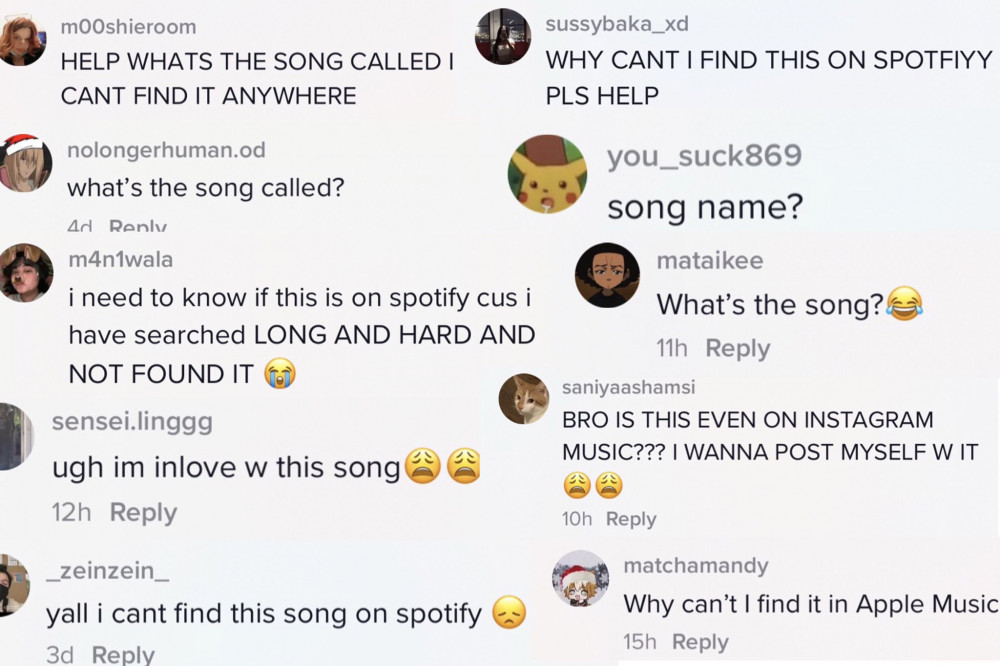Open the surprised Pikachu avatar of you_suck869
This screenshot has width=1000, height=666.
click(x=547, y=174)
